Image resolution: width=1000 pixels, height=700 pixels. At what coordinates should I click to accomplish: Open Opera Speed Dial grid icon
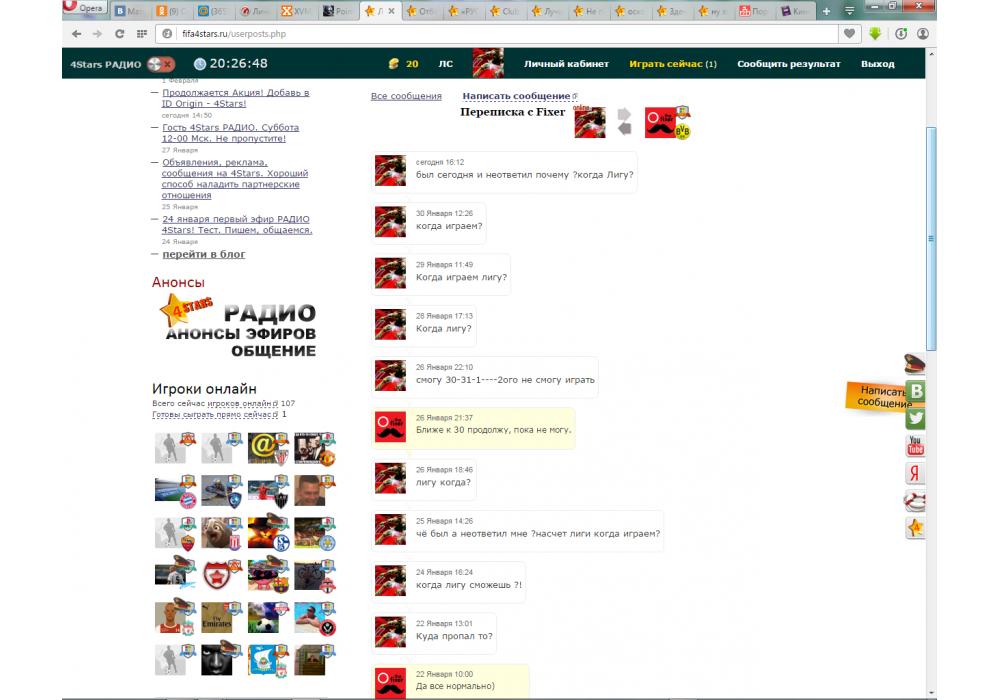tap(142, 34)
